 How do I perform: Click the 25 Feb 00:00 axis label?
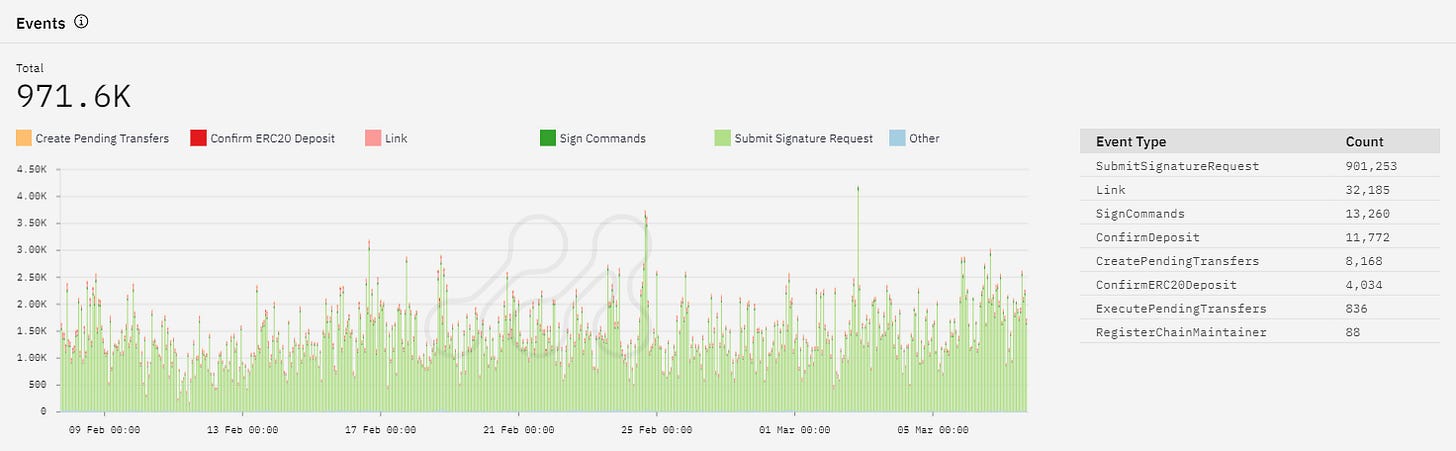coord(656,430)
